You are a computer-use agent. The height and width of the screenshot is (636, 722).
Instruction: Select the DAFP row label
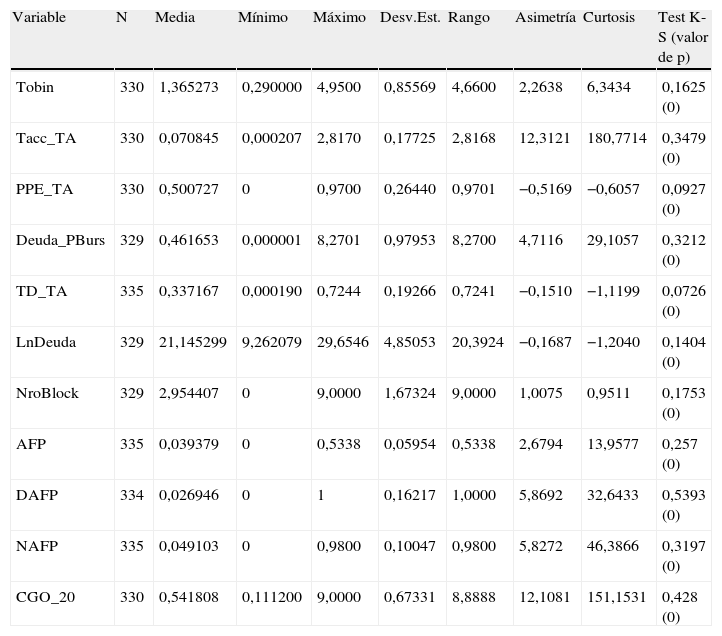35,495
